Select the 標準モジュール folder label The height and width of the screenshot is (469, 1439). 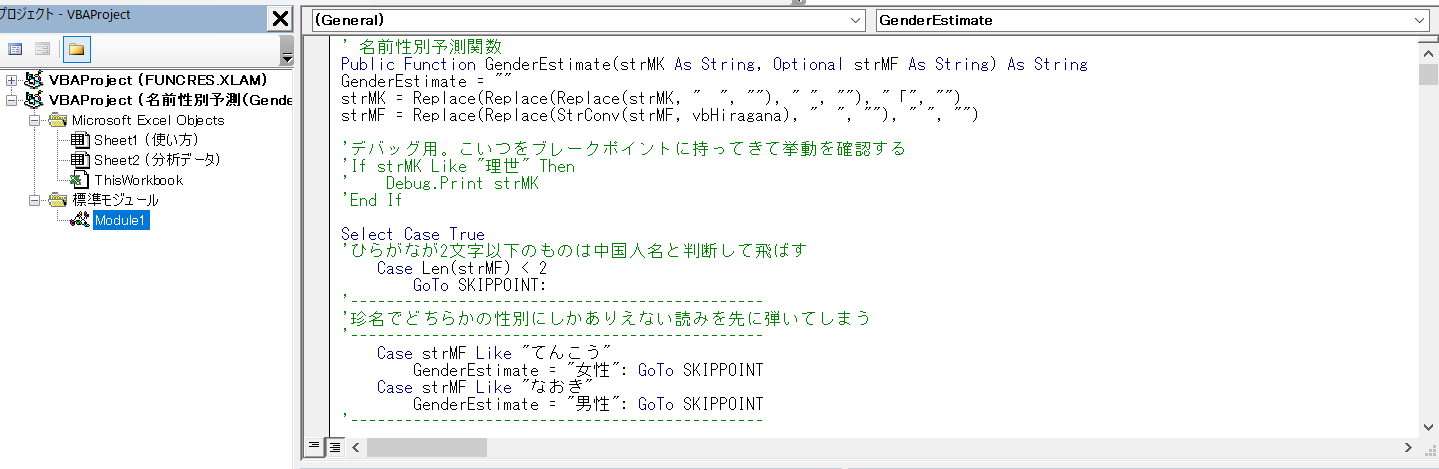tap(115, 200)
